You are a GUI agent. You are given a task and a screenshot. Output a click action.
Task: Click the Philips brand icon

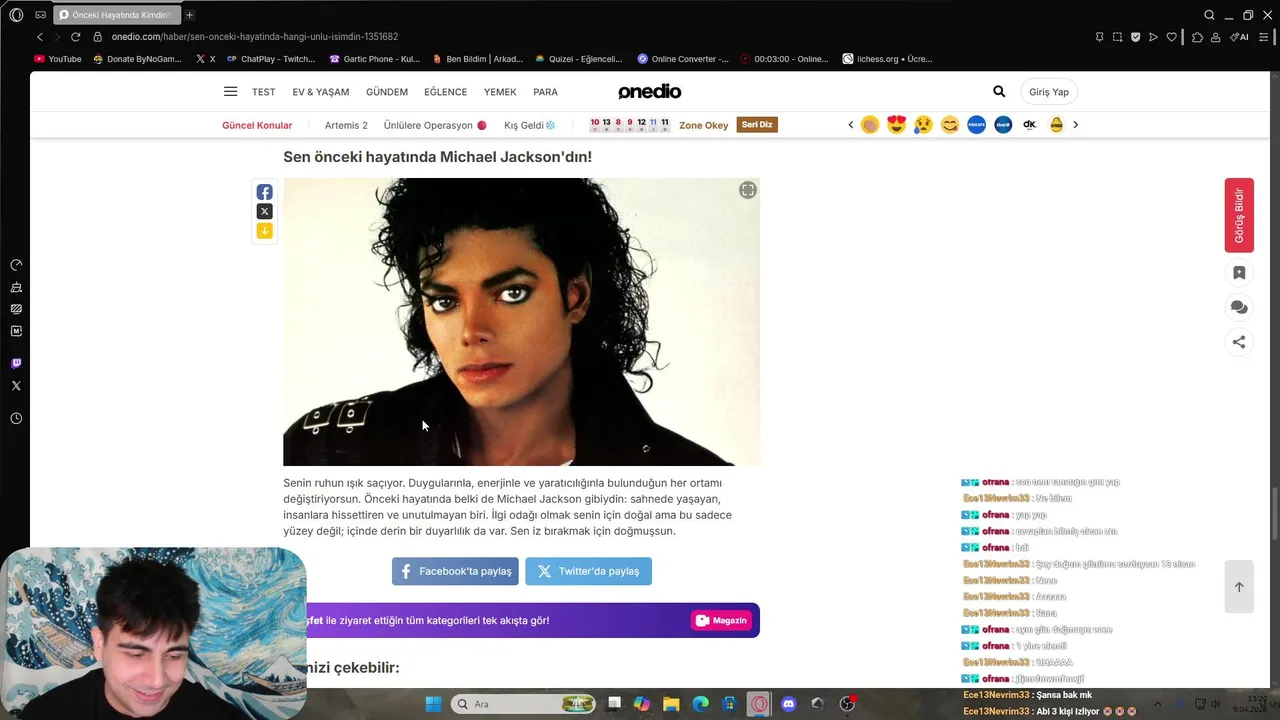click(977, 125)
